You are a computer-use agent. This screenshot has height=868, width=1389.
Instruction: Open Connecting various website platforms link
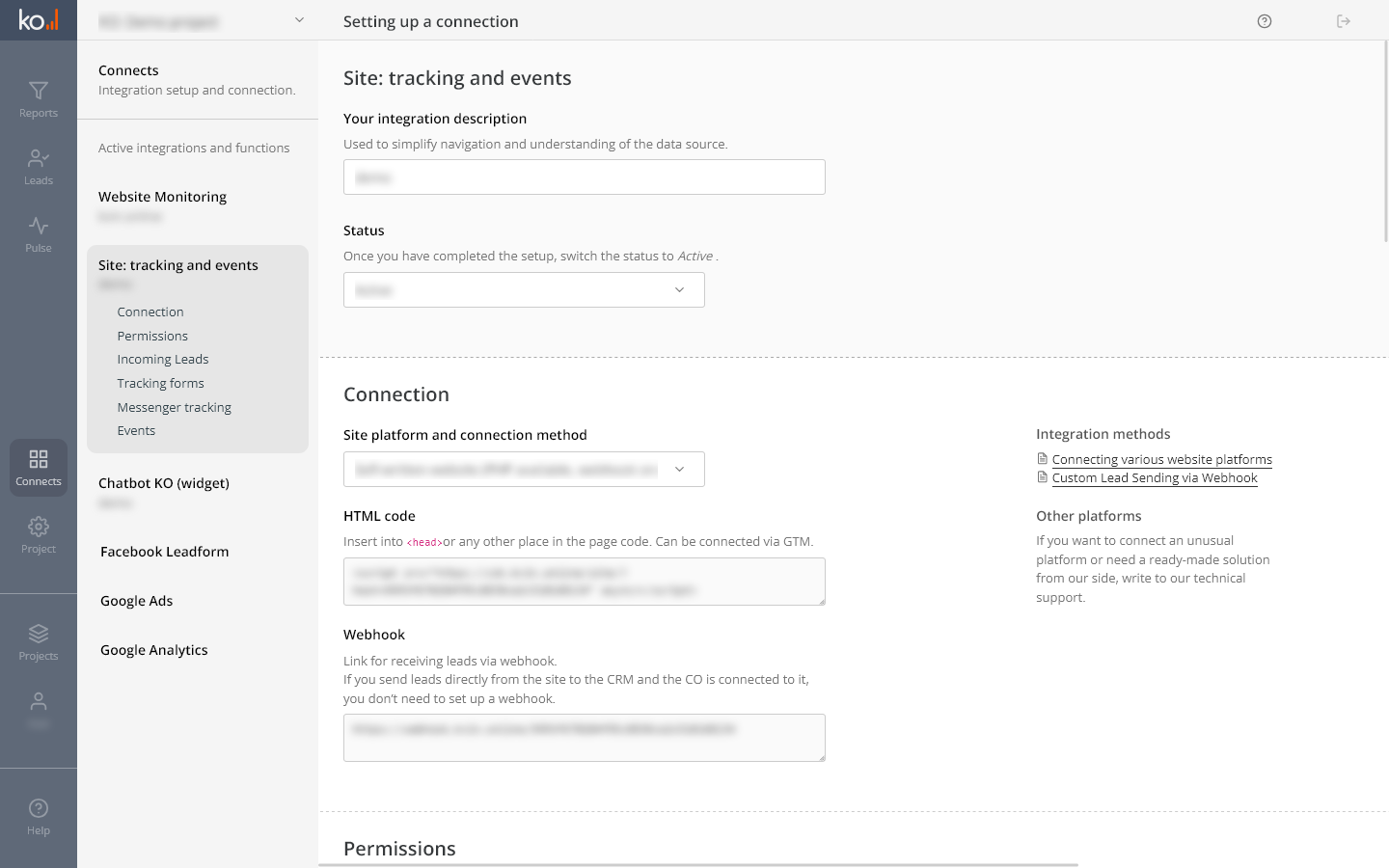pos(1161,460)
